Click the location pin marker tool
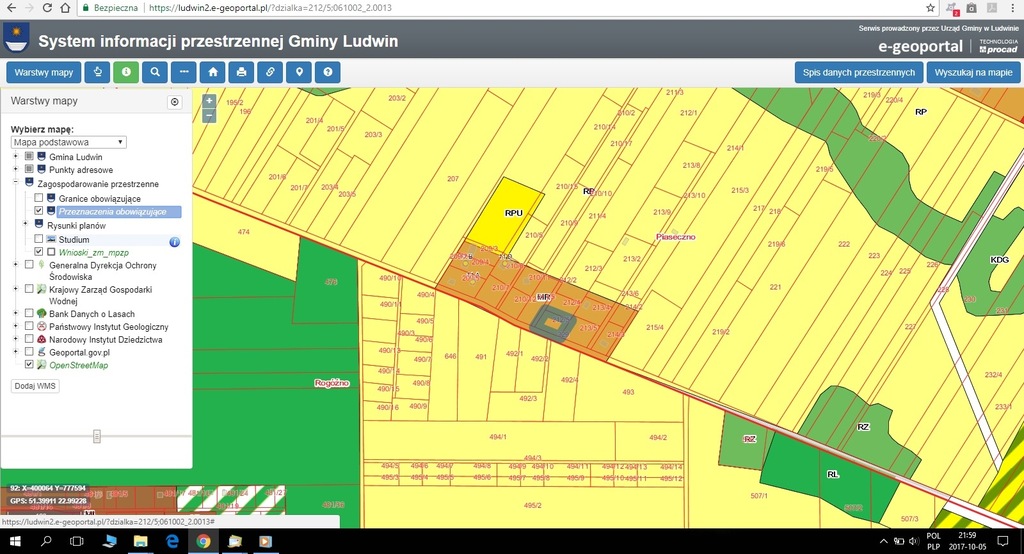The height and width of the screenshot is (554, 1024). click(x=298, y=73)
